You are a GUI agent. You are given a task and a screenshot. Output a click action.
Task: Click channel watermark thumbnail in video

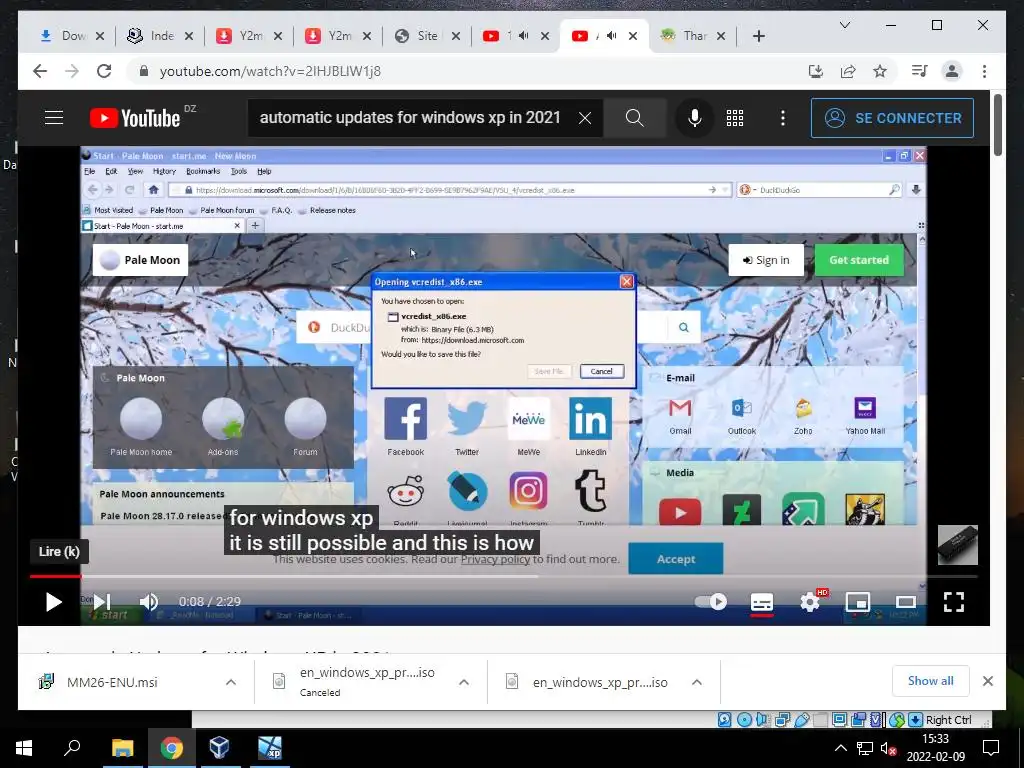[x=957, y=545]
